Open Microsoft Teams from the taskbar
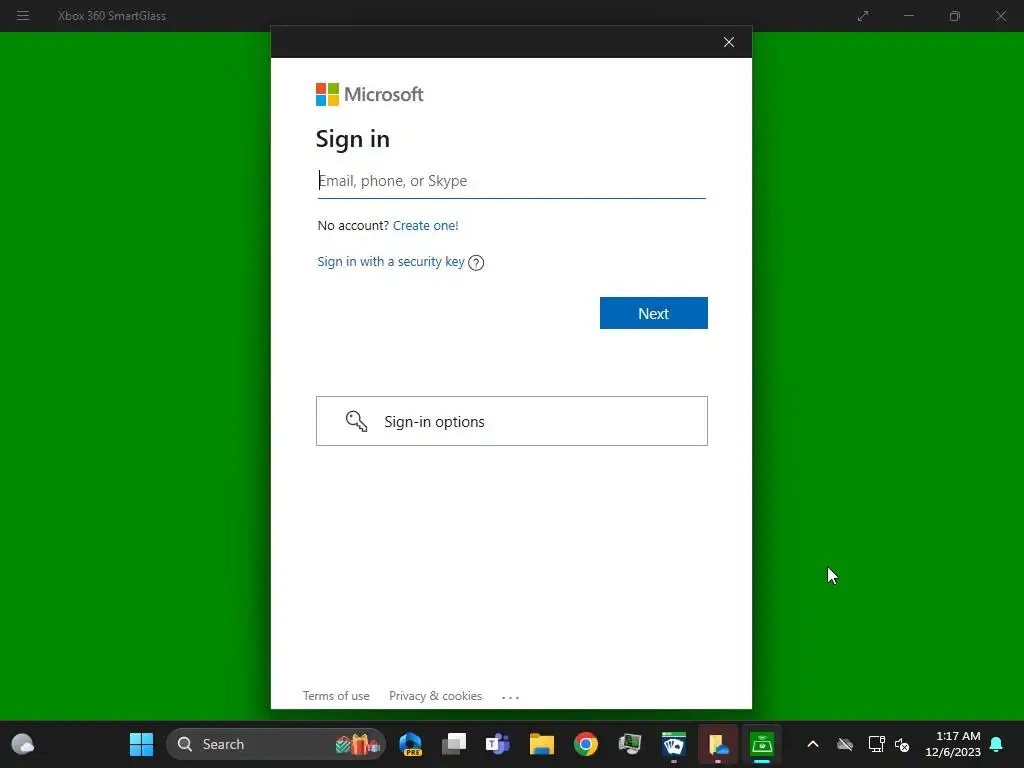1024x768 pixels. pyautogui.click(x=498, y=744)
